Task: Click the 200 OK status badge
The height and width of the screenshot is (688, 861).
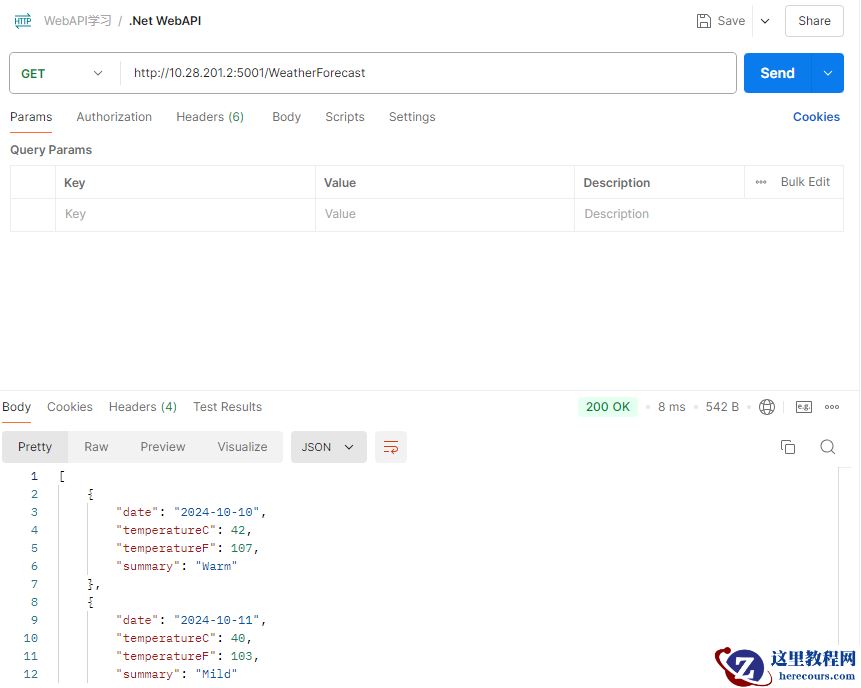Action: (x=607, y=407)
